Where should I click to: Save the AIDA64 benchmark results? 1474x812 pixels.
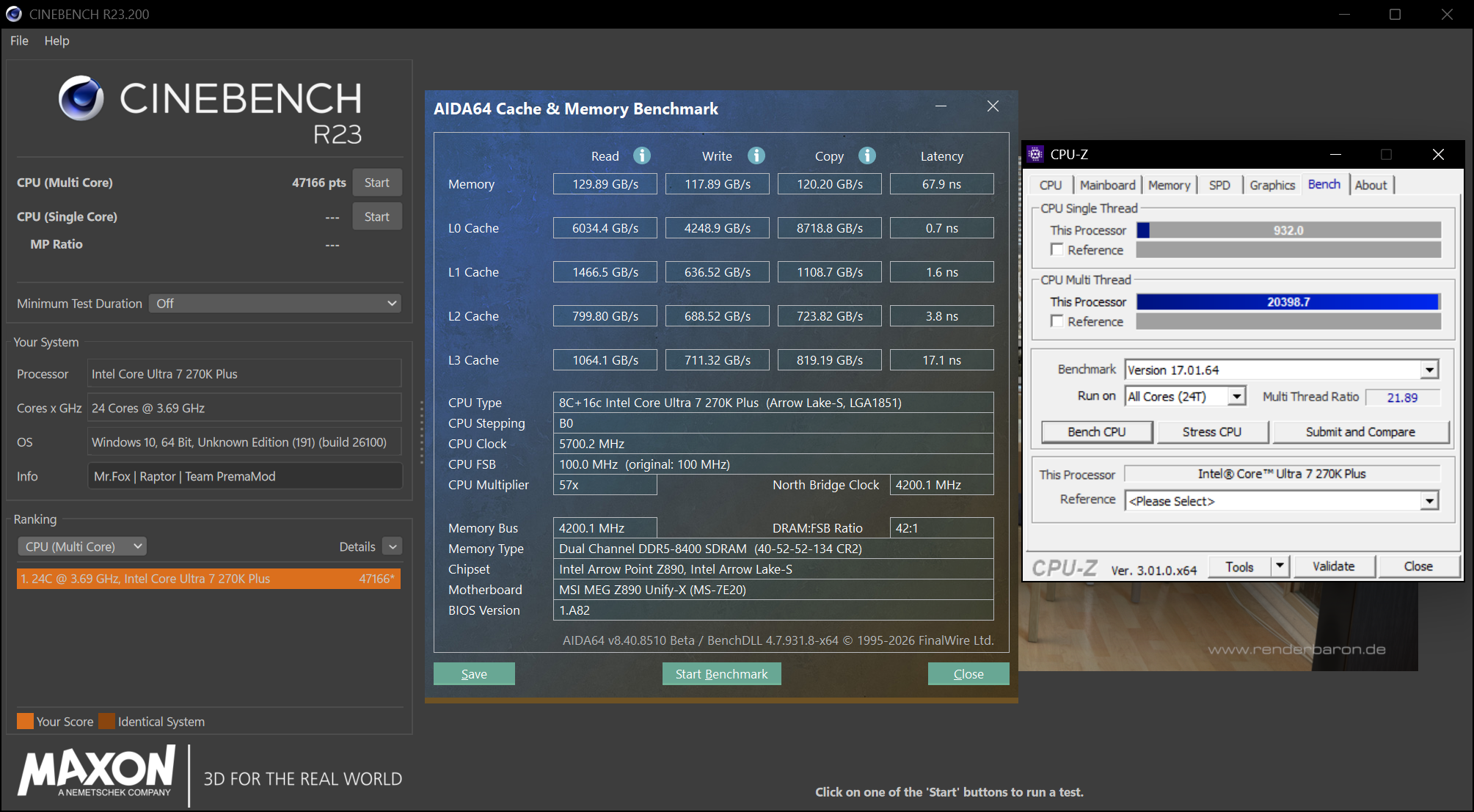coord(474,673)
